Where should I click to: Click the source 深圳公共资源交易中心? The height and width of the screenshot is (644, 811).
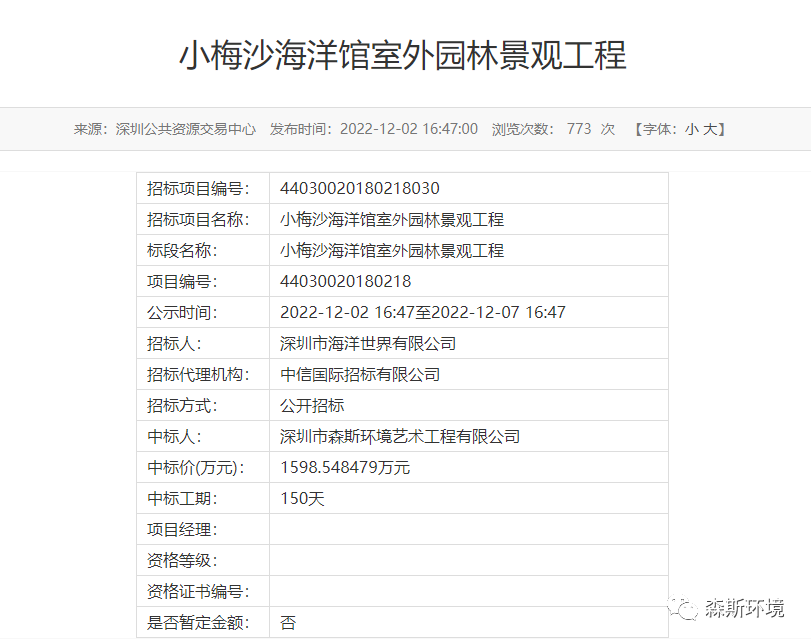point(185,129)
